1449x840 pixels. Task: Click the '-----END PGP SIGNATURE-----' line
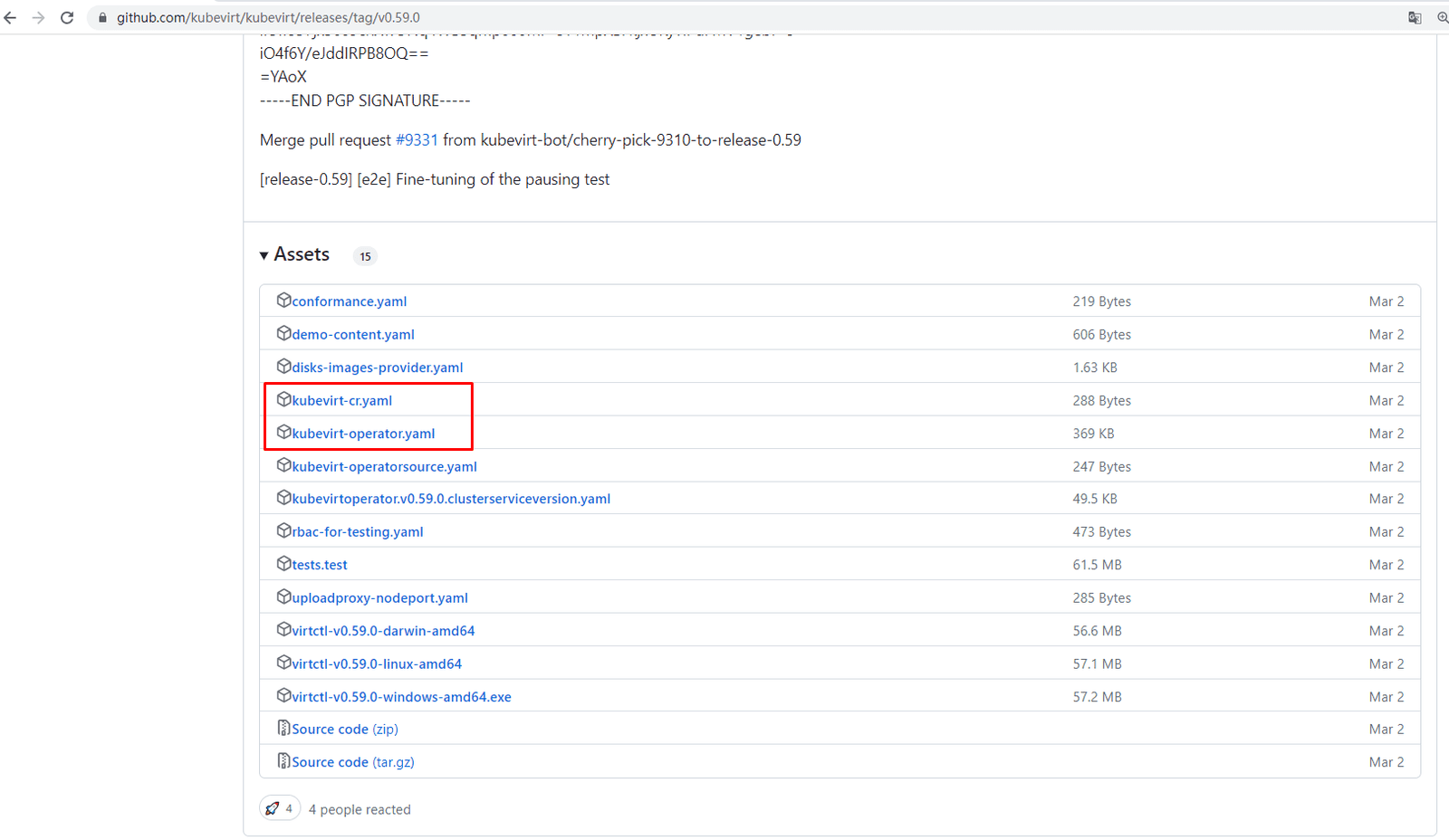coord(365,100)
